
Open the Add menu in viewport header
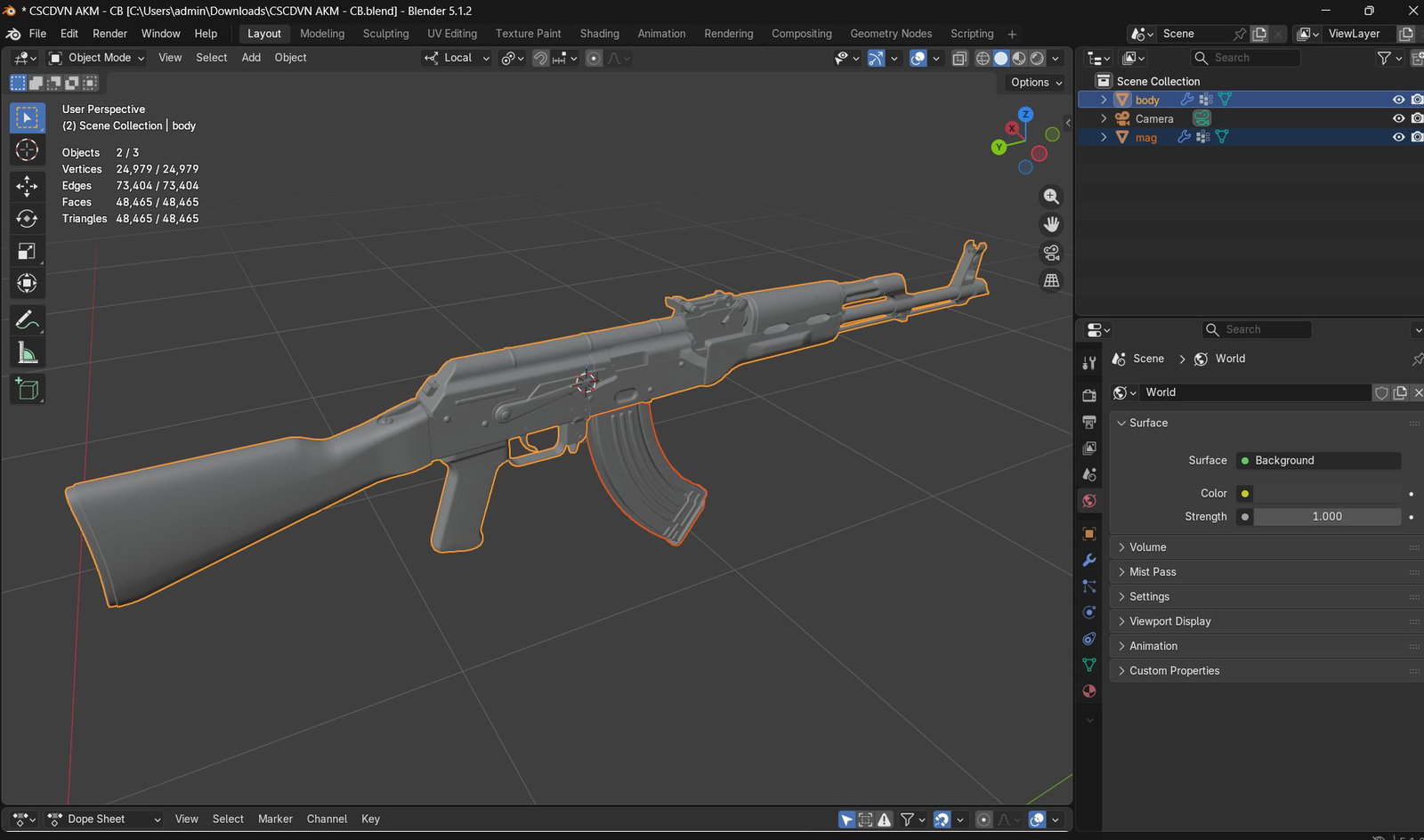pyautogui.click(x=251, y=58)
